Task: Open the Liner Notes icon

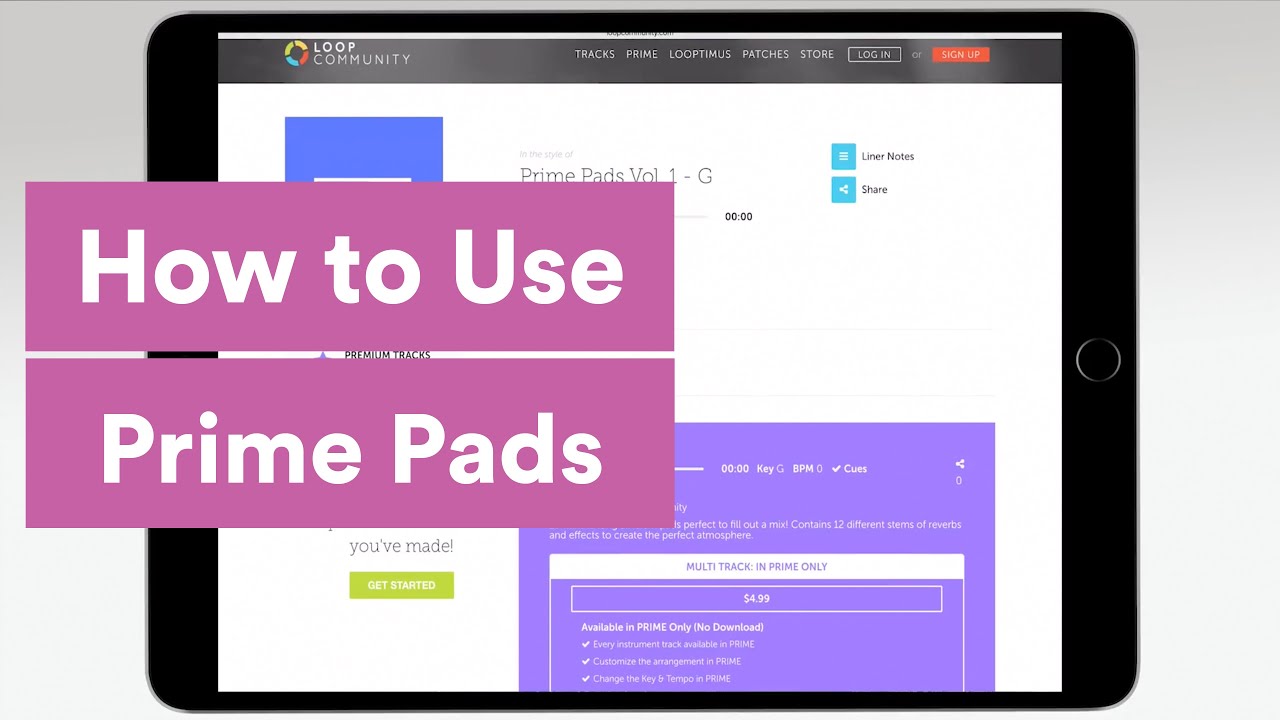Action: 843,156
